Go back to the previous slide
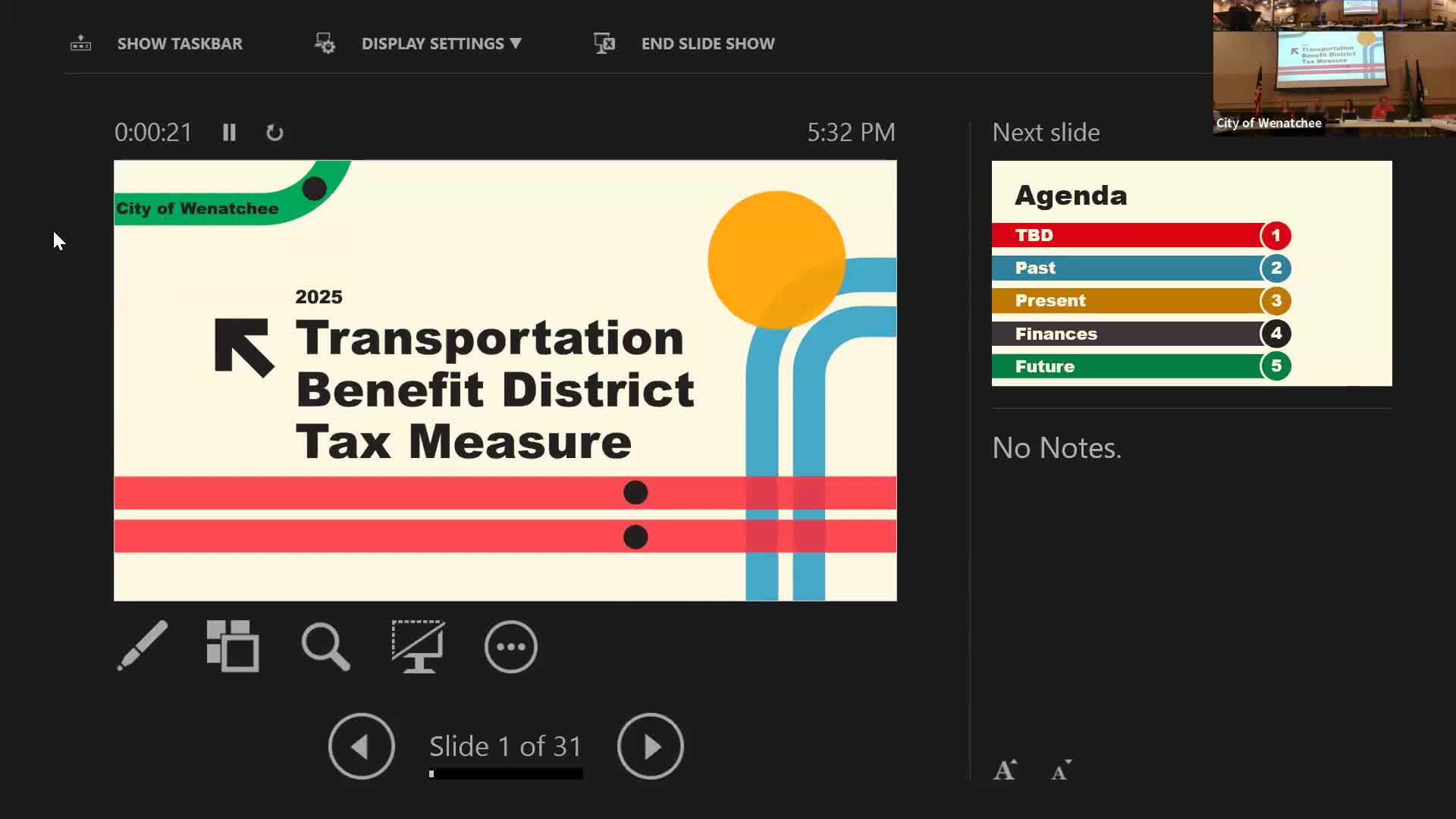This screenshot has height=819, width=1456. [x=361, y=746]
